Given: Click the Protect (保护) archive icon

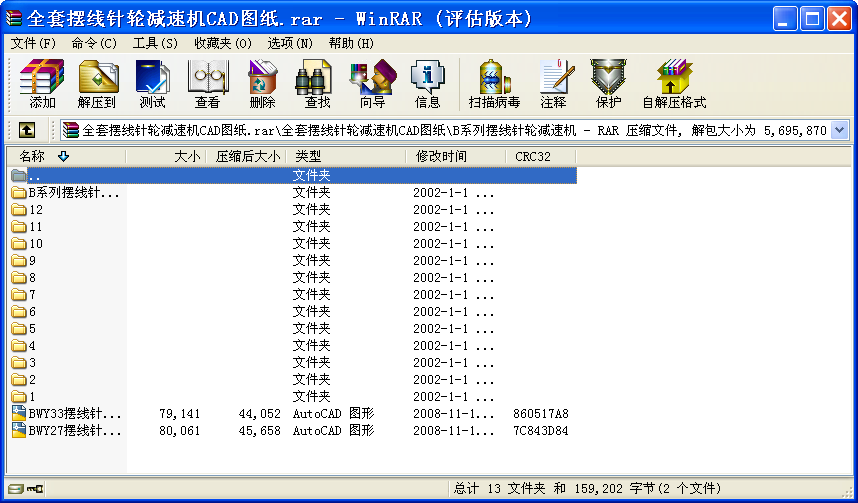Looking at the screenshot, I should 608,84.
